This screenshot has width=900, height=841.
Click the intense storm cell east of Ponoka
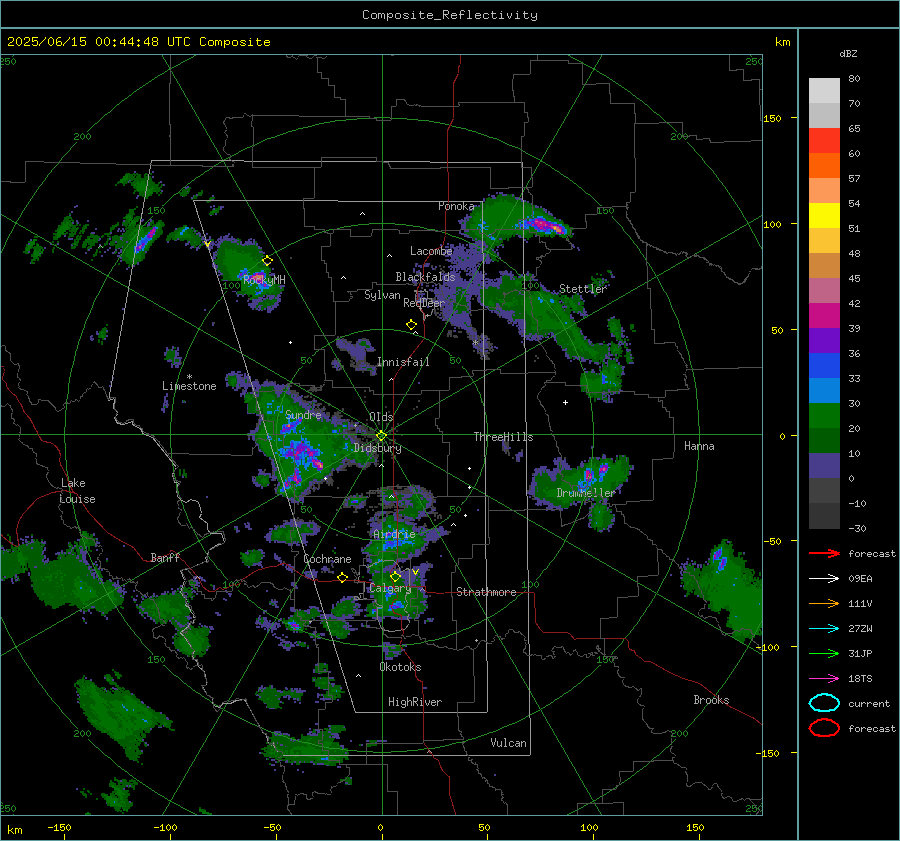545,224
